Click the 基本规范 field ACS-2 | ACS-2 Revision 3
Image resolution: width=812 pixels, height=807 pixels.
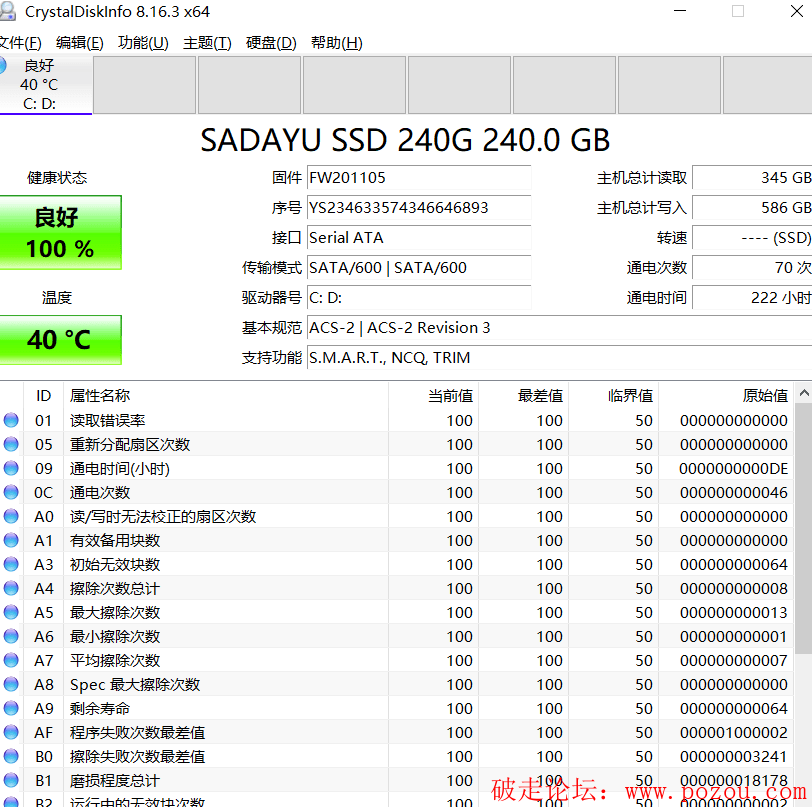point(559,328)
